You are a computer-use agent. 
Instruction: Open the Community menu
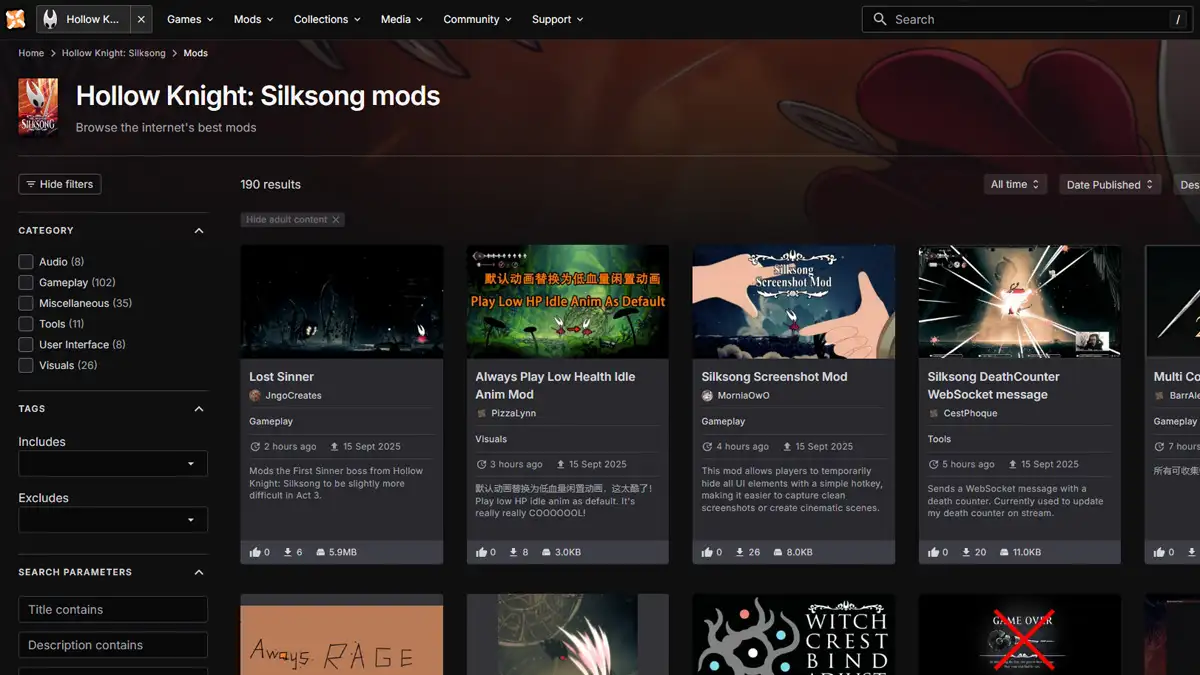477,19
